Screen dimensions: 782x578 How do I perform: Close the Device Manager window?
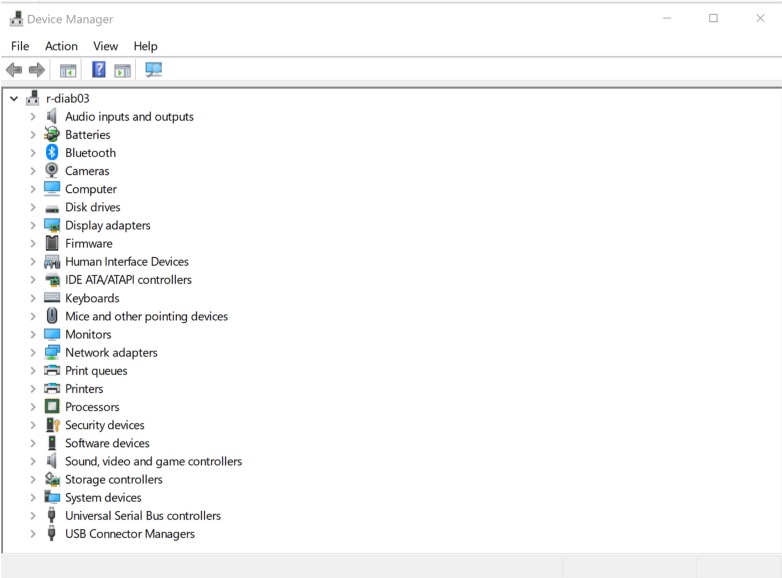tap(760, 18)
